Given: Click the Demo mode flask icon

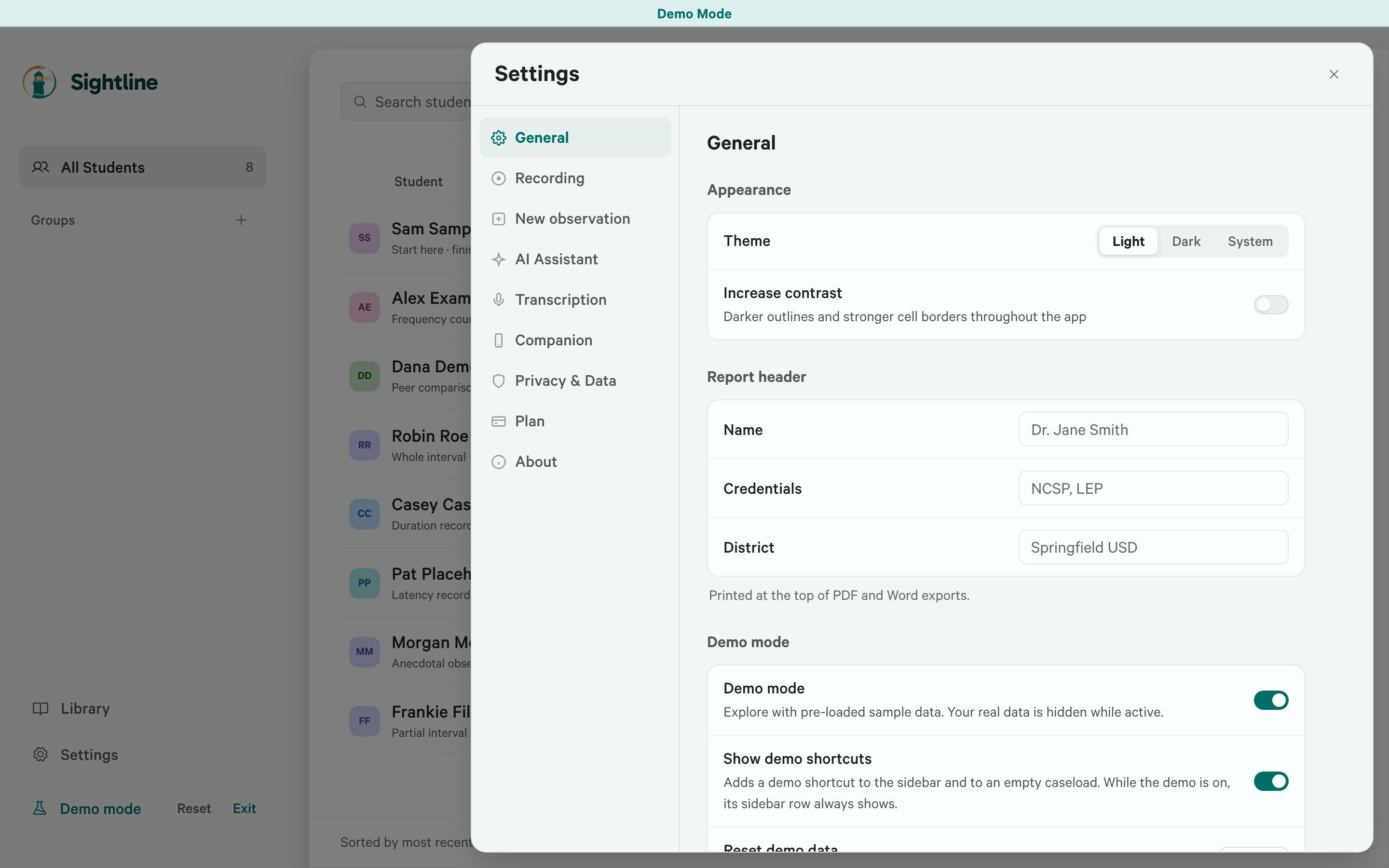Looking at the screenshot, I should click(40, 808).
